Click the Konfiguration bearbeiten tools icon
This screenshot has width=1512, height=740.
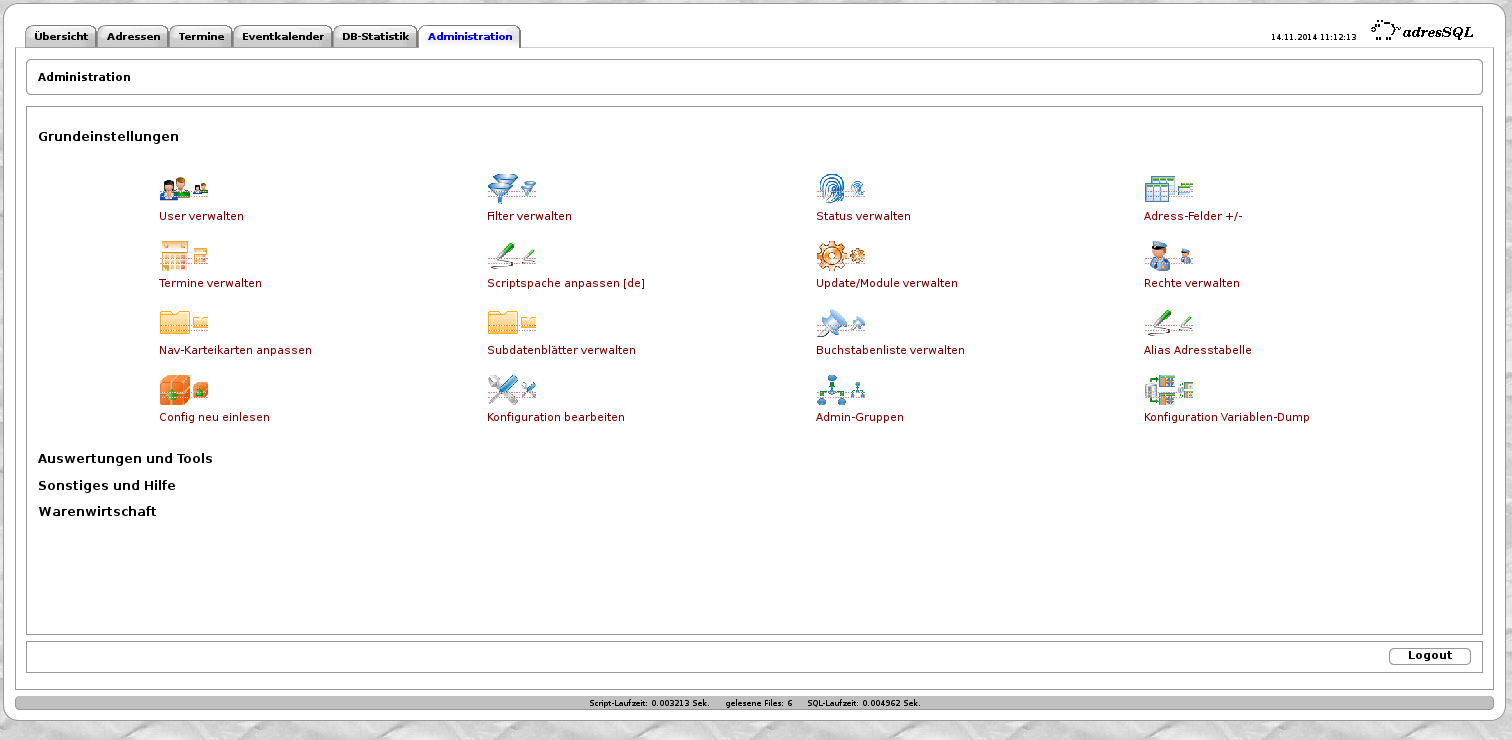511,390
